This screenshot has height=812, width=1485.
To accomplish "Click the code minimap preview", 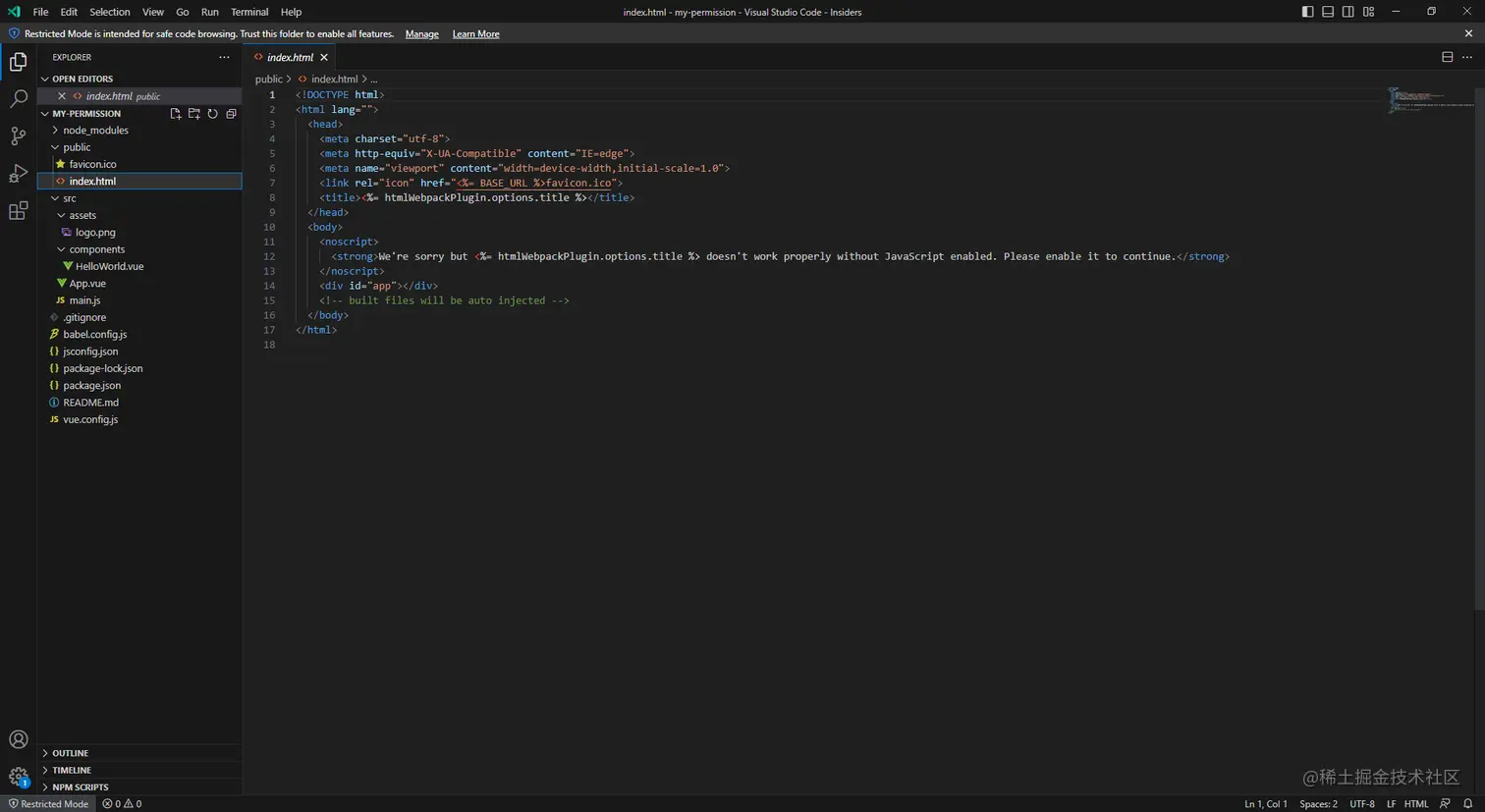I will click(x=1429, y=100).
